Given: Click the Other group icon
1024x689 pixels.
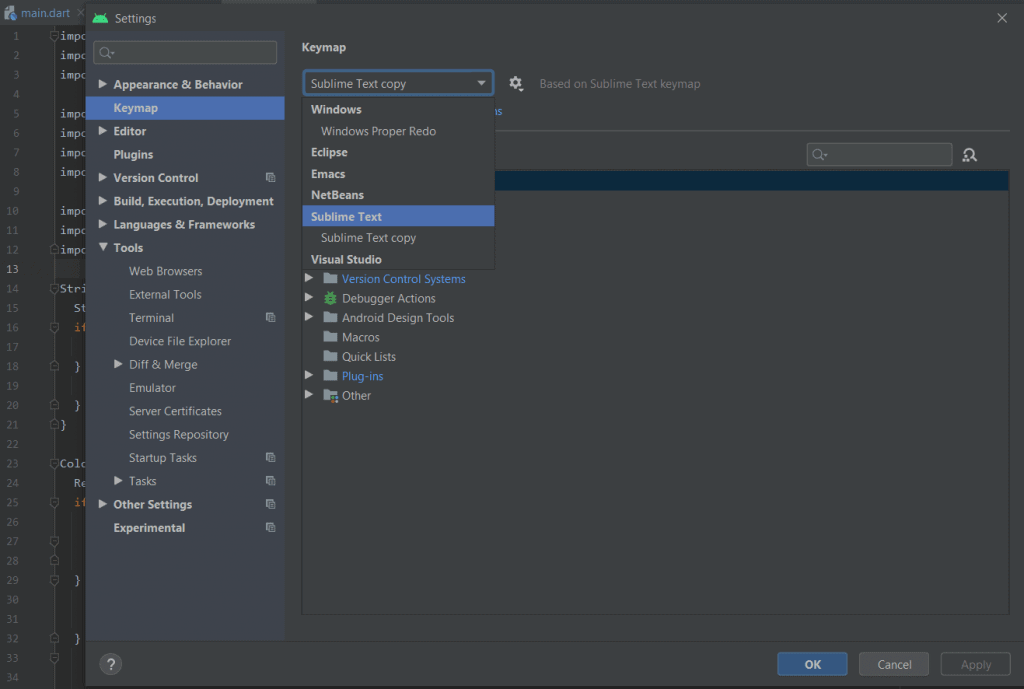Looking at the screenshot, I should 330,396.
